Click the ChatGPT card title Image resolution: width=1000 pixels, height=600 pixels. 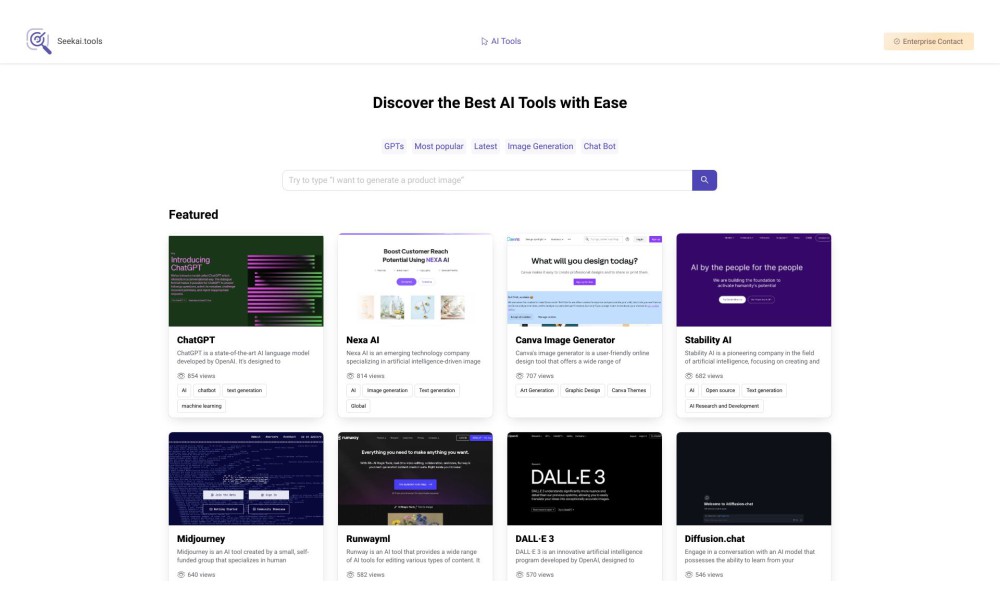pyautogui.click(x=196, y=340)
